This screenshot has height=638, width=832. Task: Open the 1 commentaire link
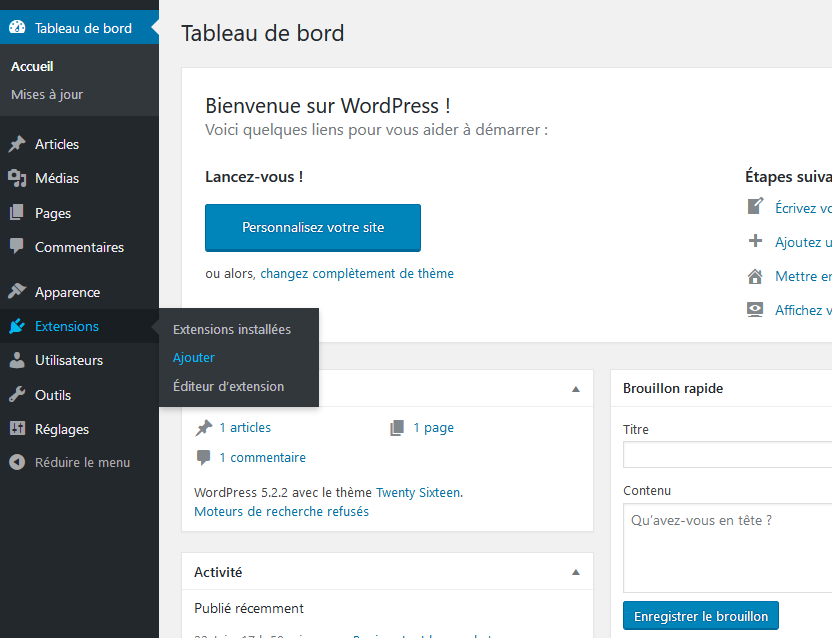[263, 458]
